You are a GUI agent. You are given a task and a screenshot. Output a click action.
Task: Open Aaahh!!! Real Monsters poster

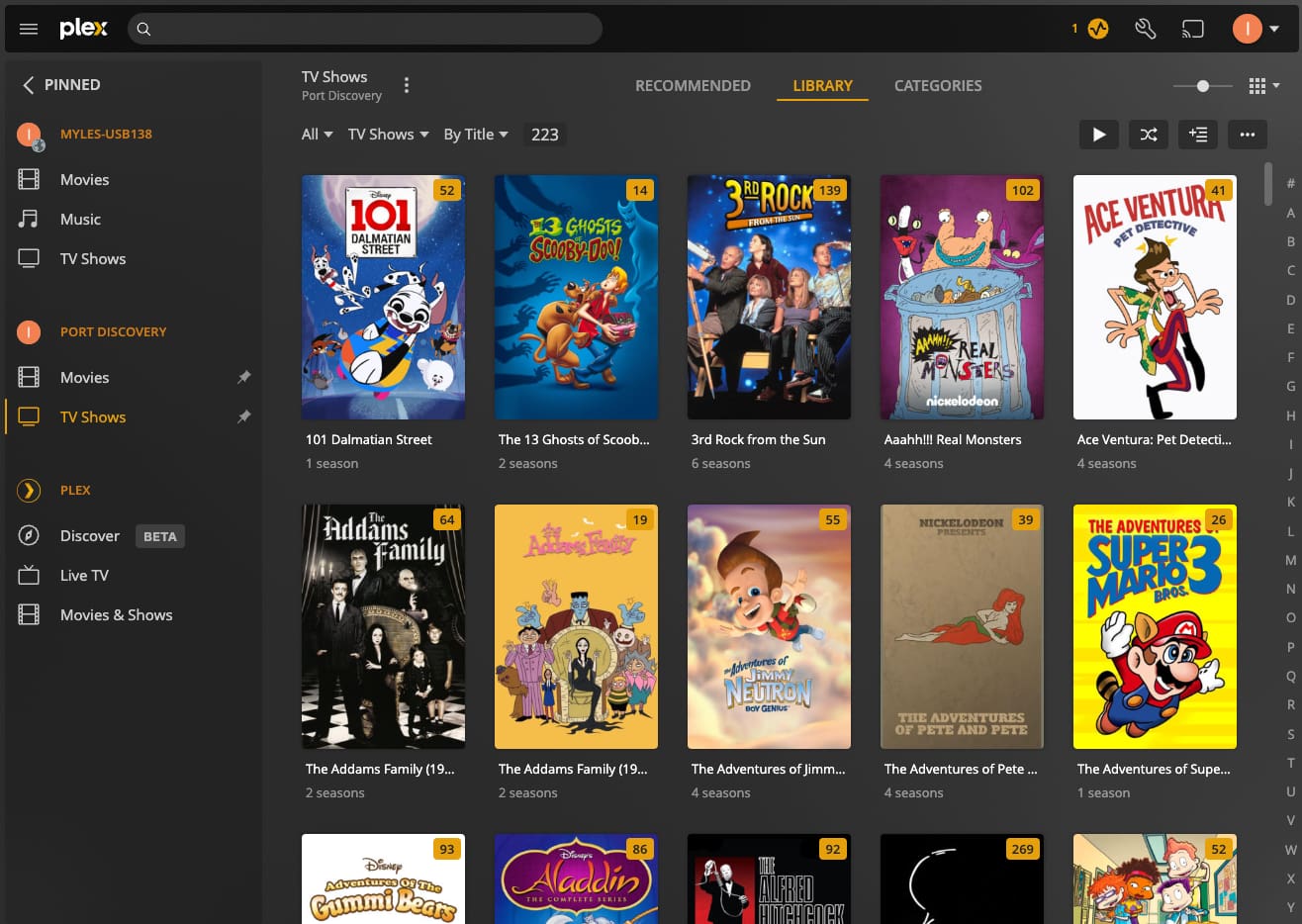click(x=962, y=297)
